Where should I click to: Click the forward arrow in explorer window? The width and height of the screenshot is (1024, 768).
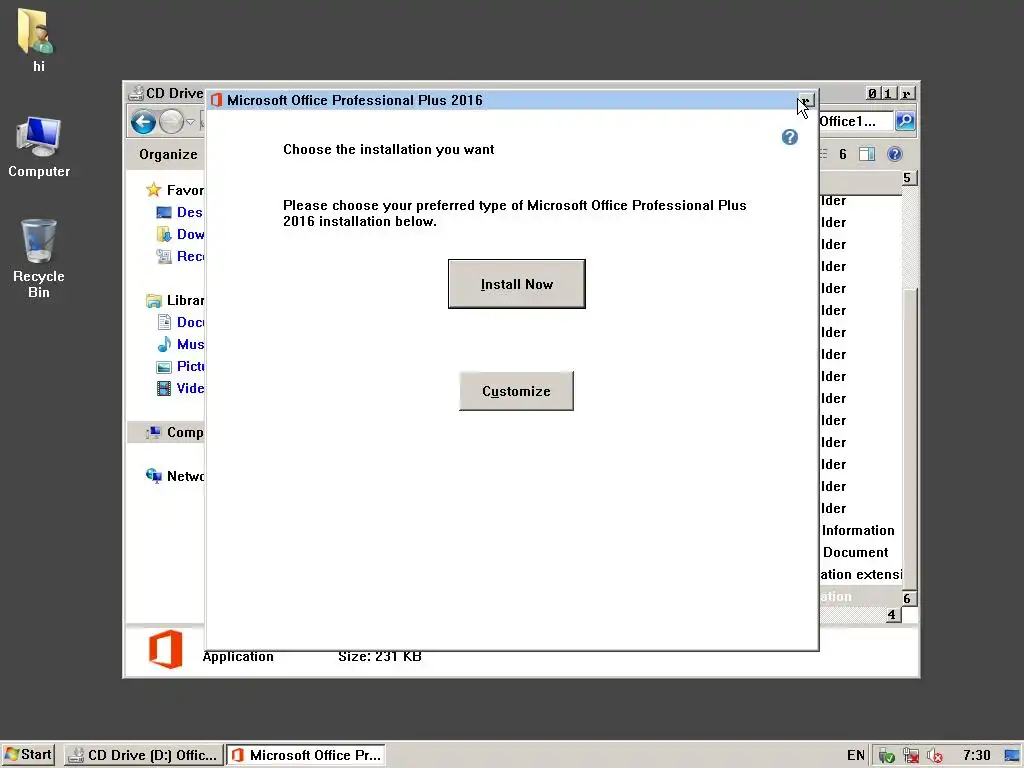coord(171,121)
